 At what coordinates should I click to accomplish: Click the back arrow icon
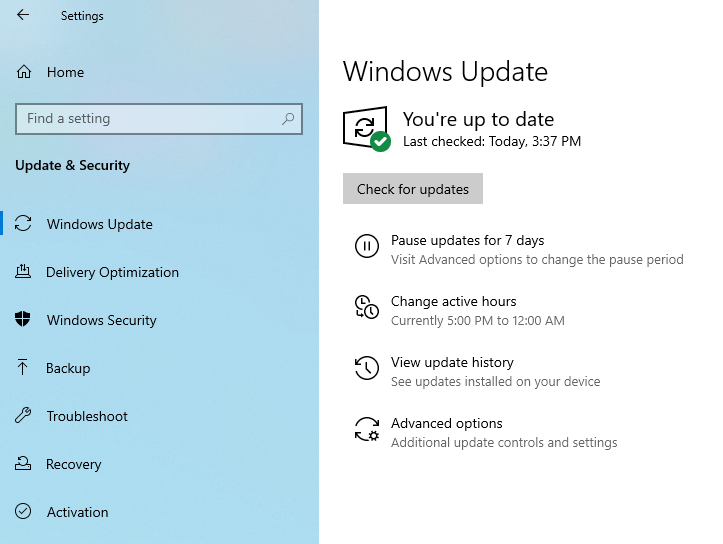(x=23, y=15)
